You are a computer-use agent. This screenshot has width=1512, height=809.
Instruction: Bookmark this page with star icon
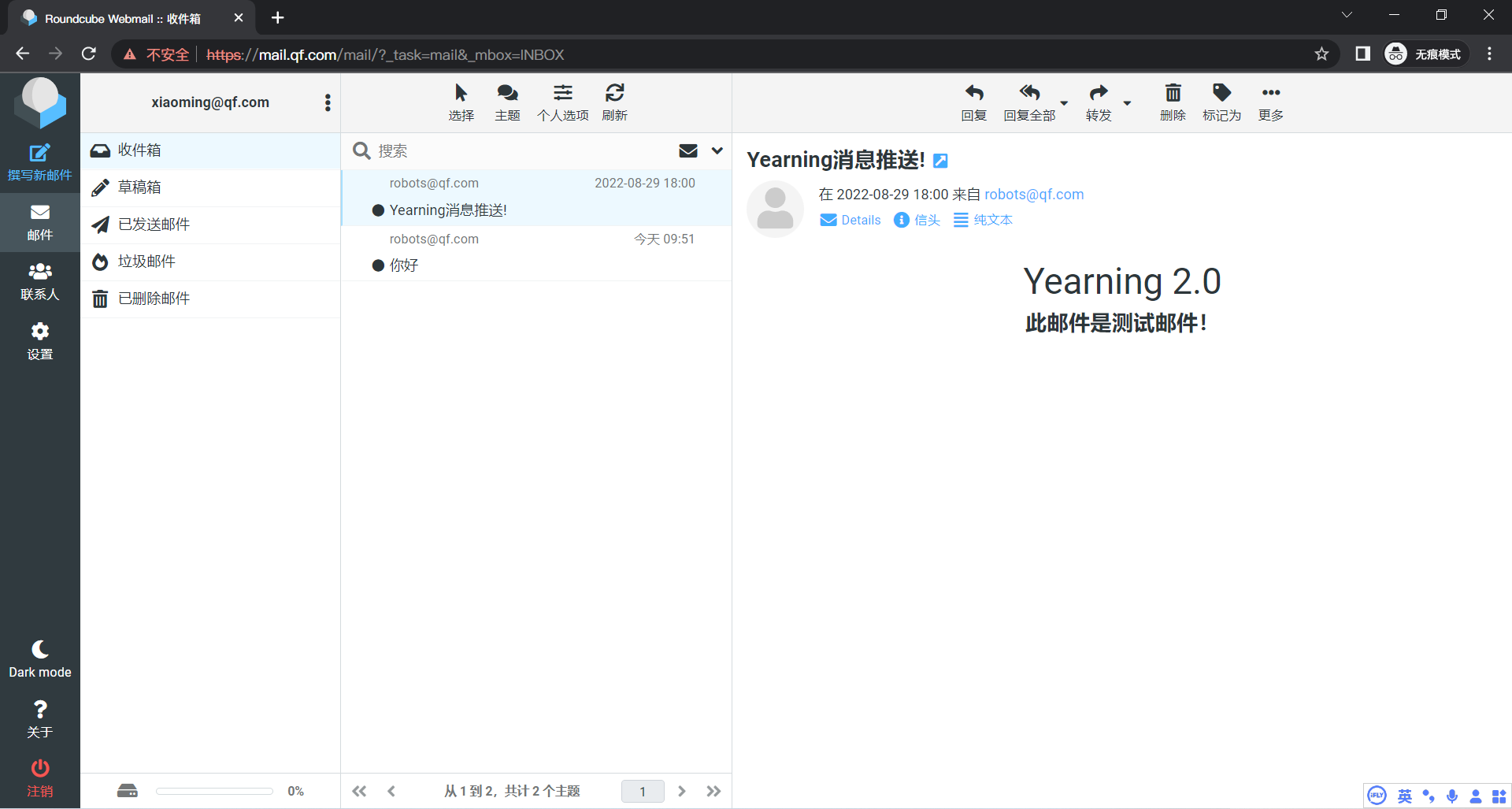tap(1321, 54)
